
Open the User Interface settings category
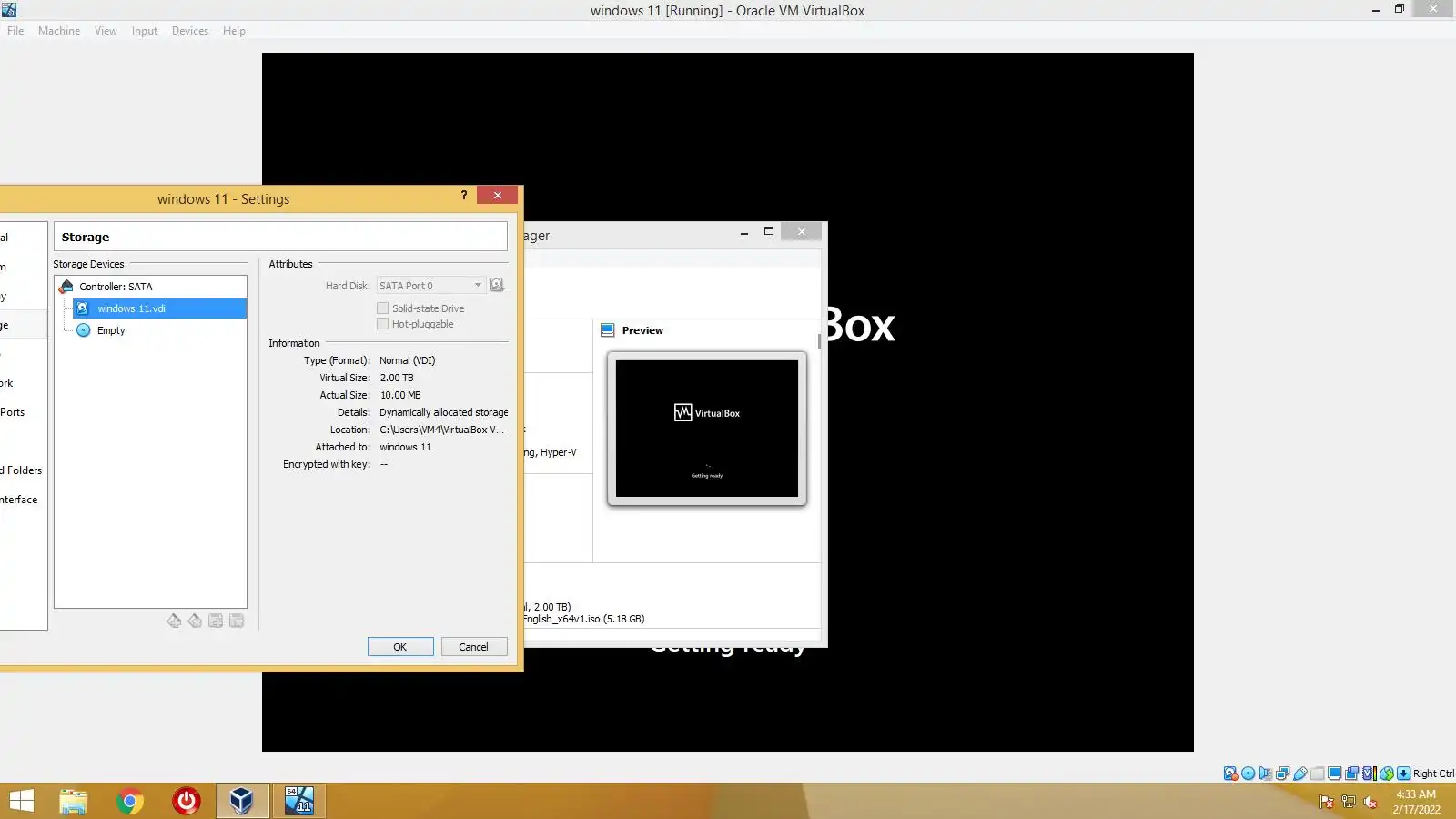19,500
